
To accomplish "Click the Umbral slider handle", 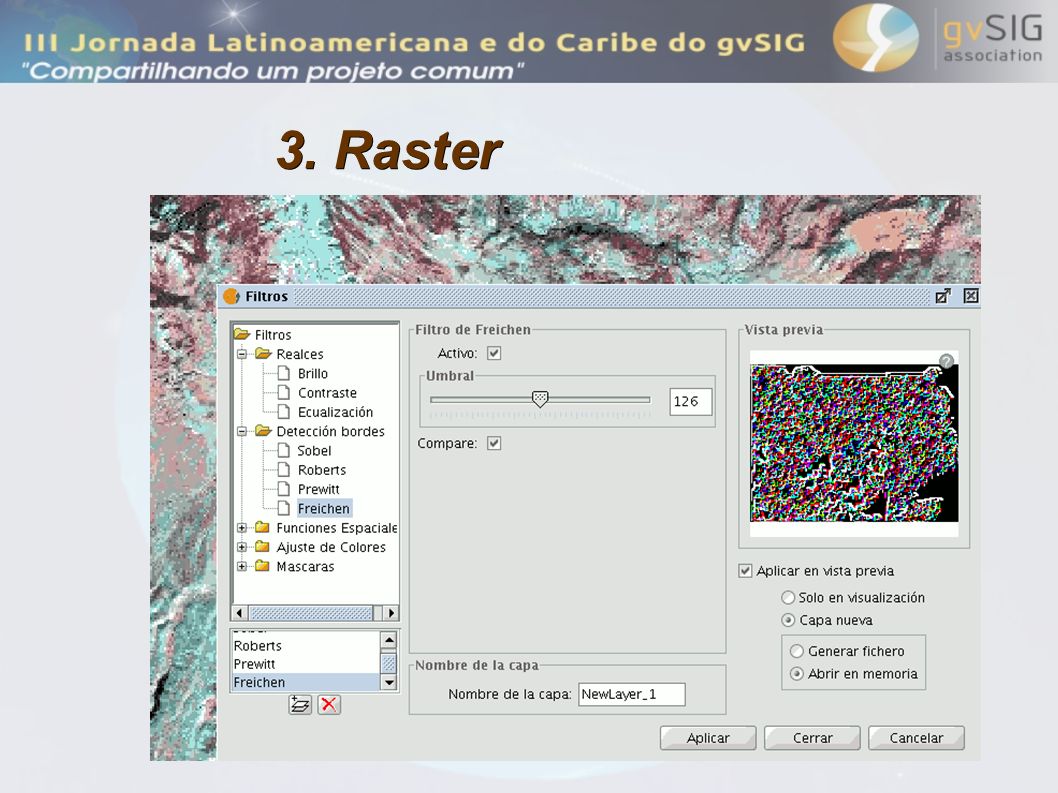I will coord(540,399).
